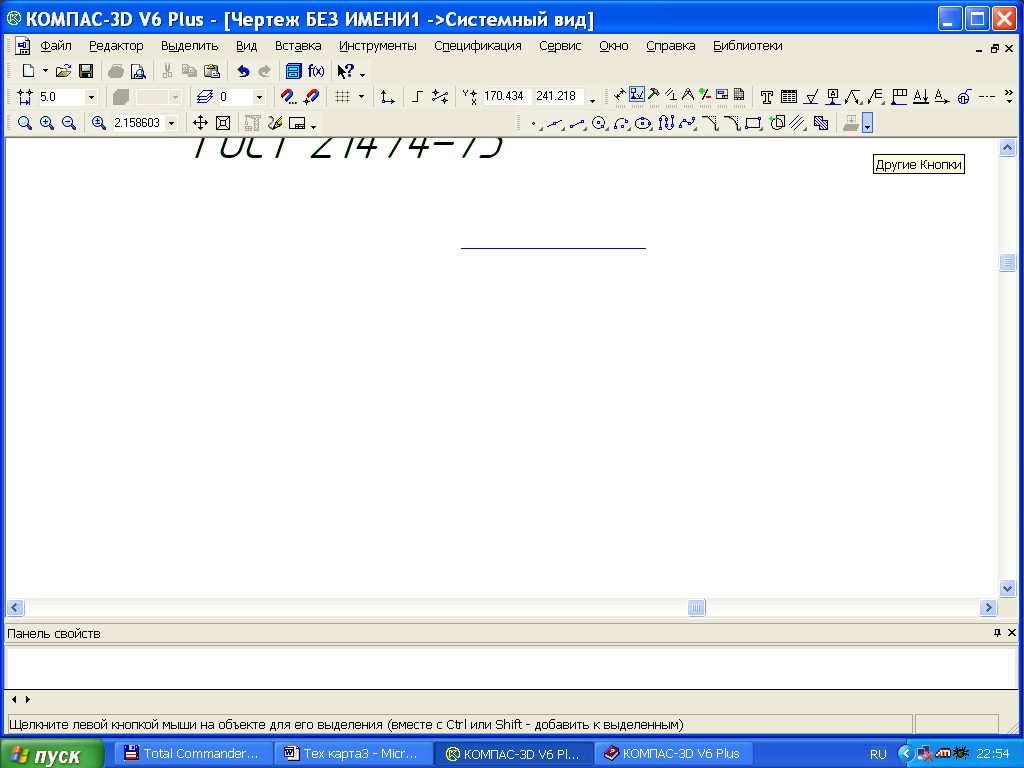Viewport: 1024px width, 768px height.
Task: Show the whole drawing (fit all)
Action: pyautogui.click(x=223, y=123)
